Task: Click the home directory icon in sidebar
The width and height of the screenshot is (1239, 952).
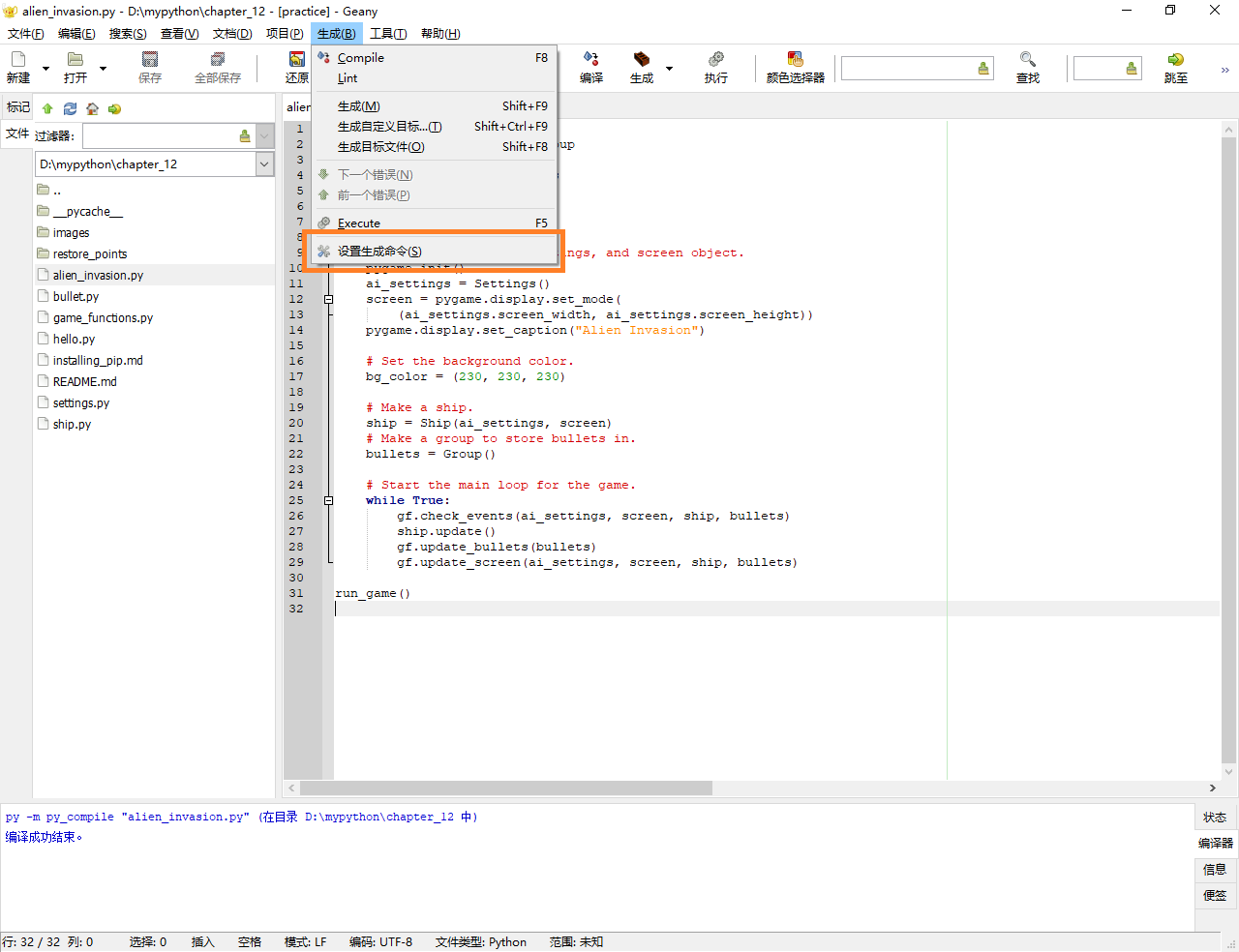Action: pos(92,108)
